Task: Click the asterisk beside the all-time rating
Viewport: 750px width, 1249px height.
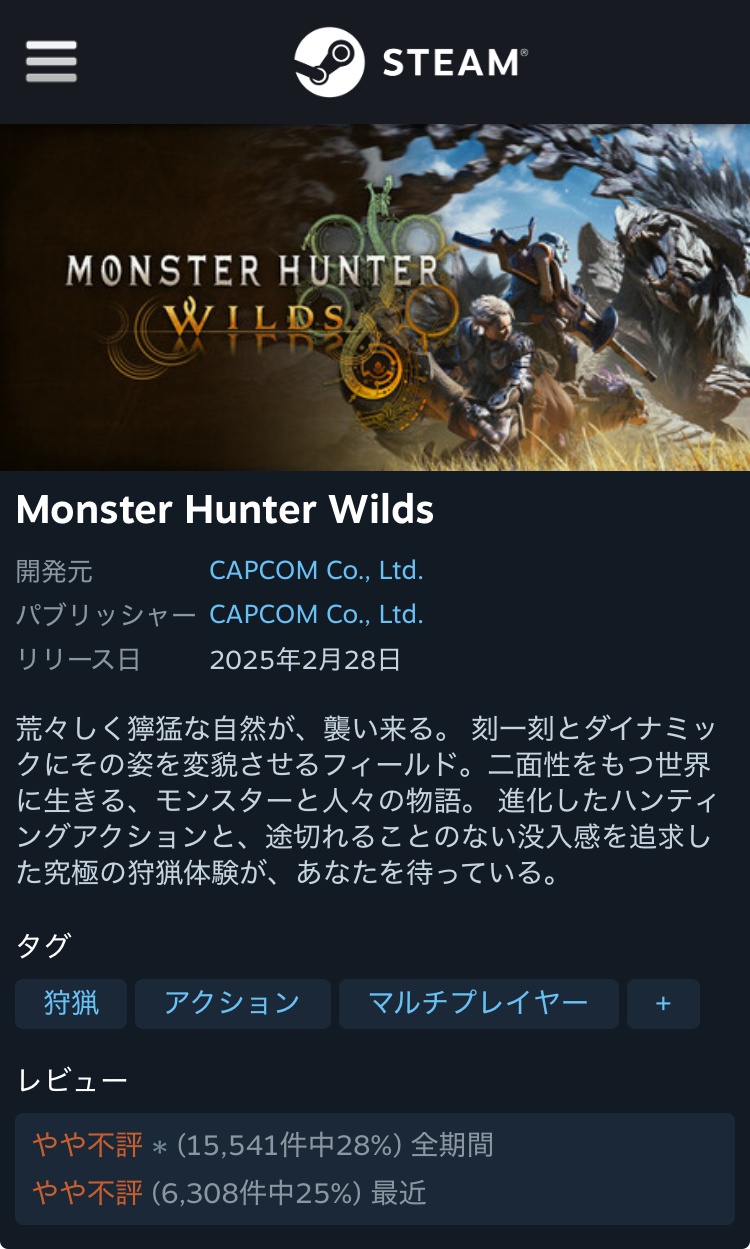Action: pyautogui.click(x=159, y=1146)
